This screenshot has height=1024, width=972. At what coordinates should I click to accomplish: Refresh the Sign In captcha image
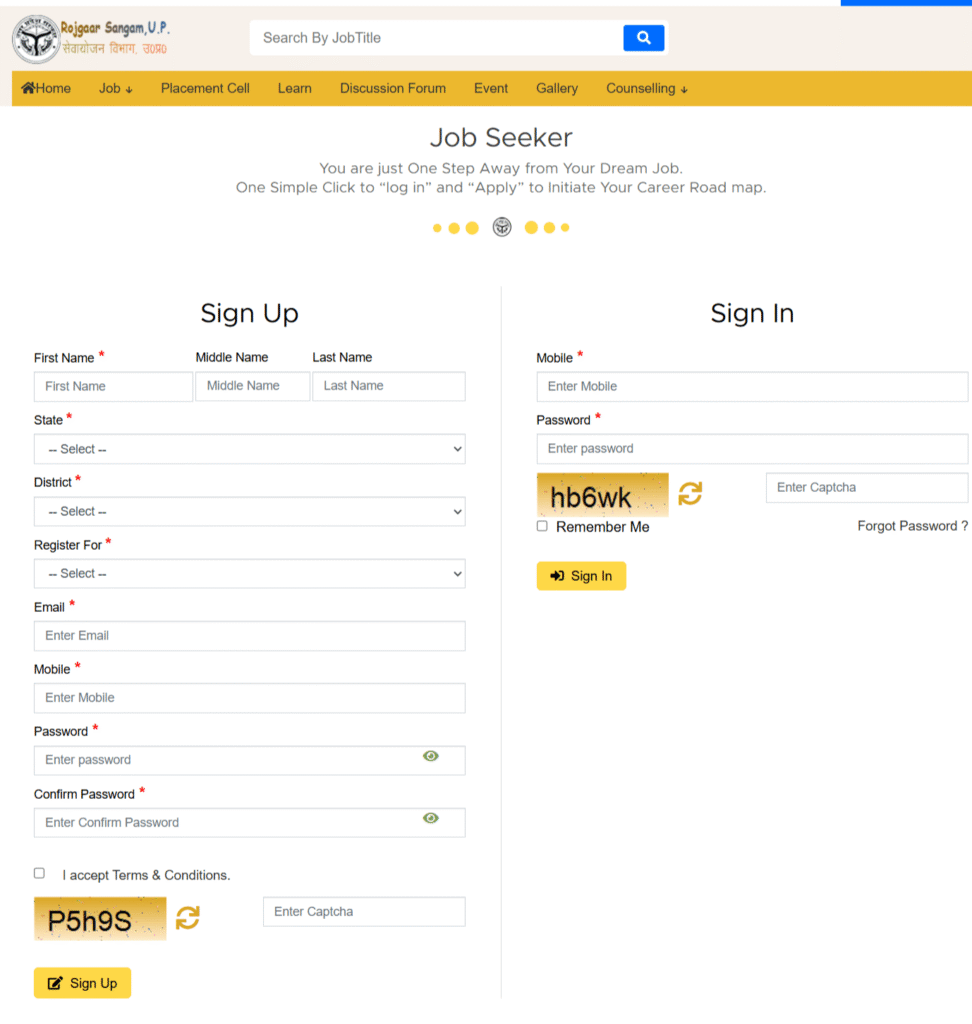690,493
